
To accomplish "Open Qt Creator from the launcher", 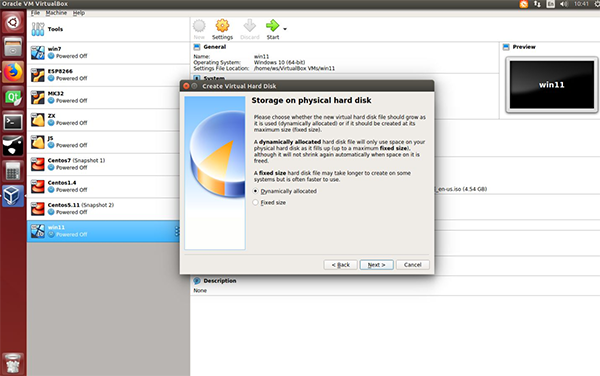I will [x=13, y=97].
